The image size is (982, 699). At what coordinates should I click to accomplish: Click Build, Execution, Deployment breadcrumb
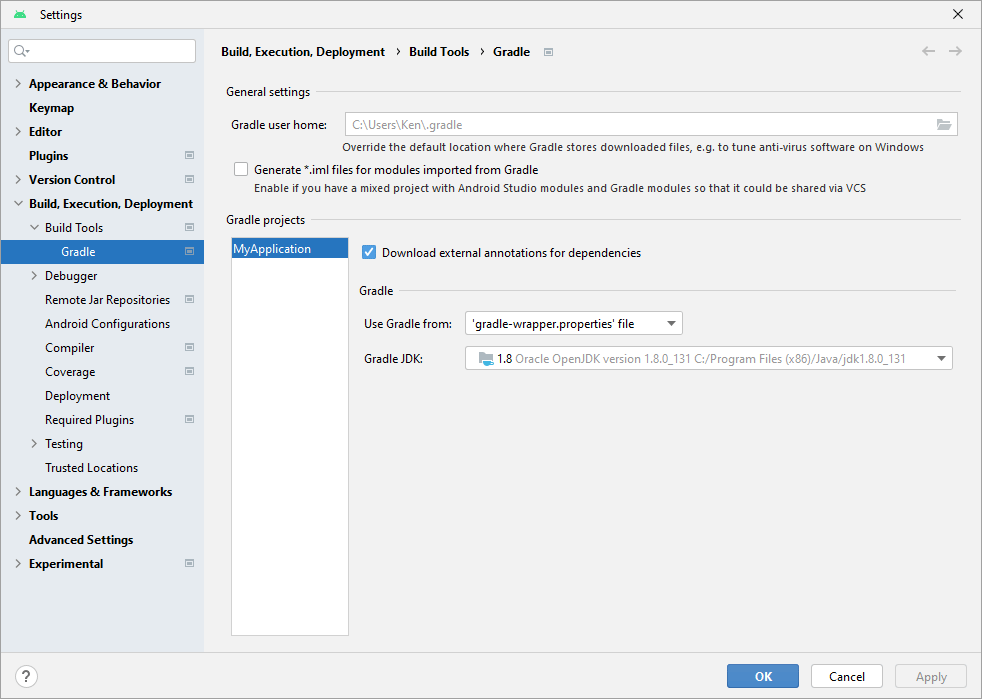click(x=303, y=51)
